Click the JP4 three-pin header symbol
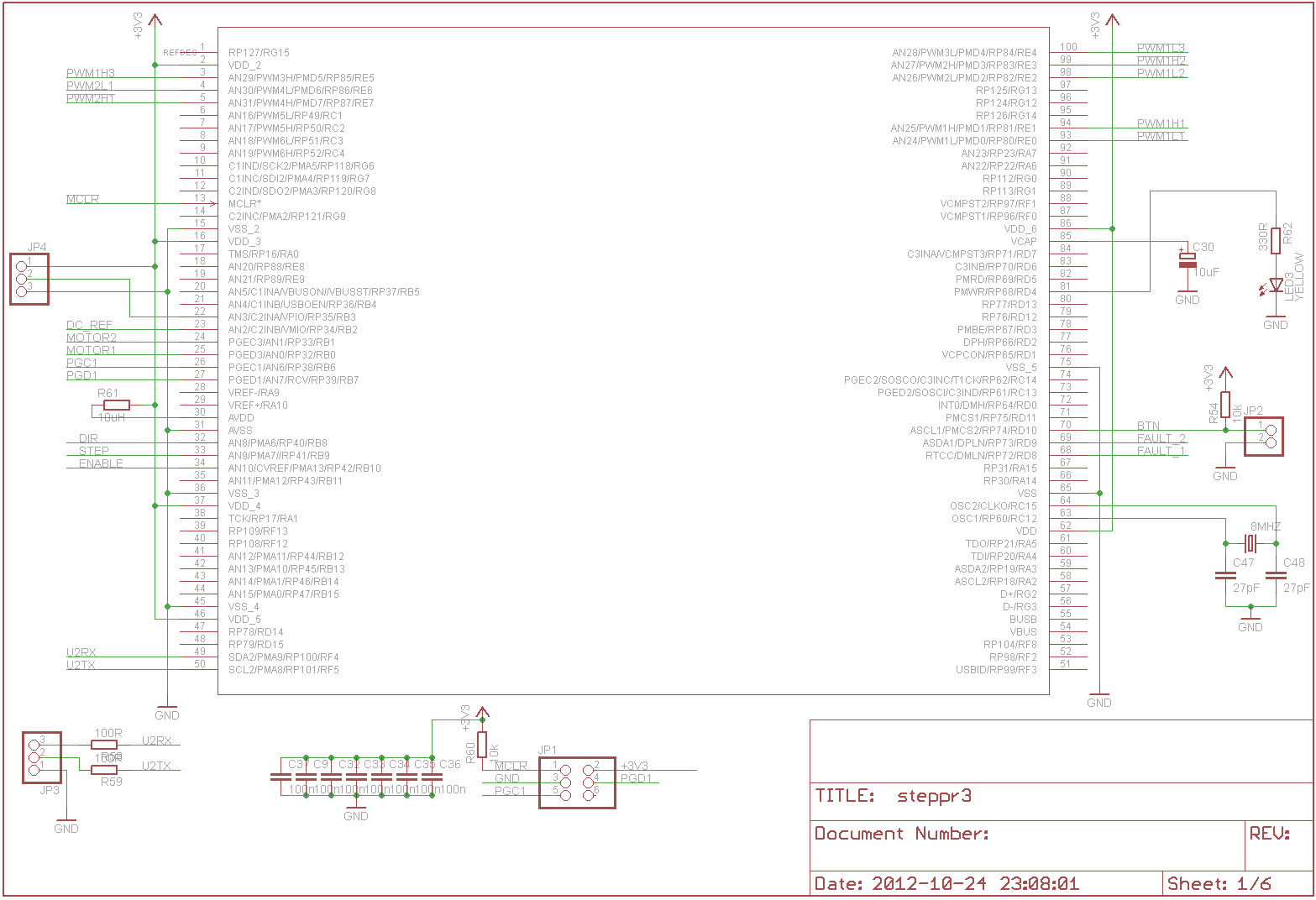The height and width of the screenshot is (900, 1316). tap(29, 279)
